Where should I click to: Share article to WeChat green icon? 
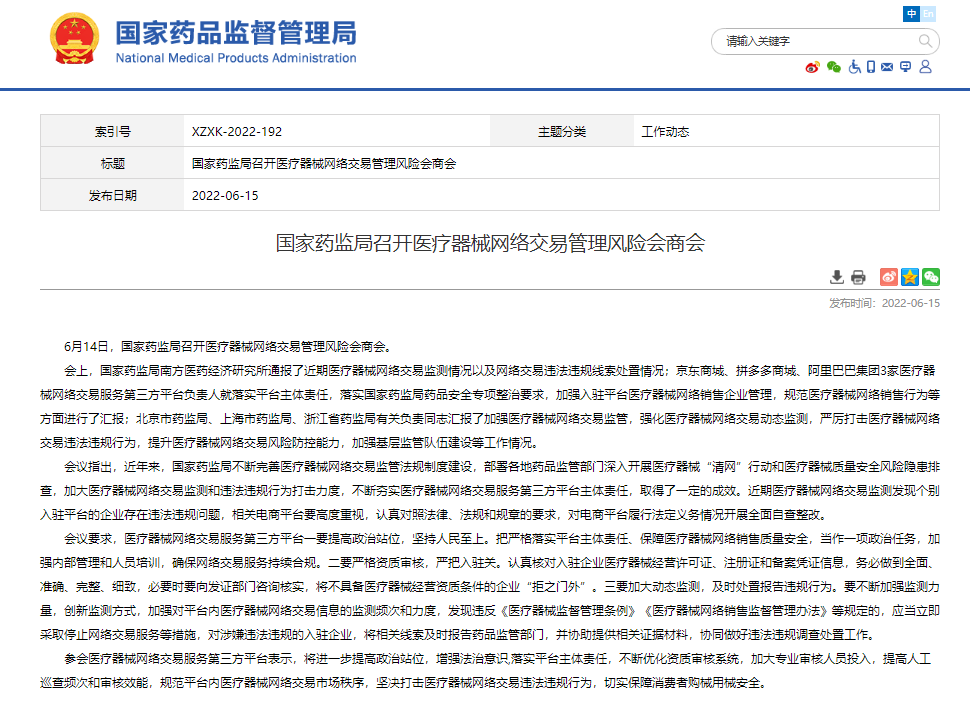(x=931, y=277)
